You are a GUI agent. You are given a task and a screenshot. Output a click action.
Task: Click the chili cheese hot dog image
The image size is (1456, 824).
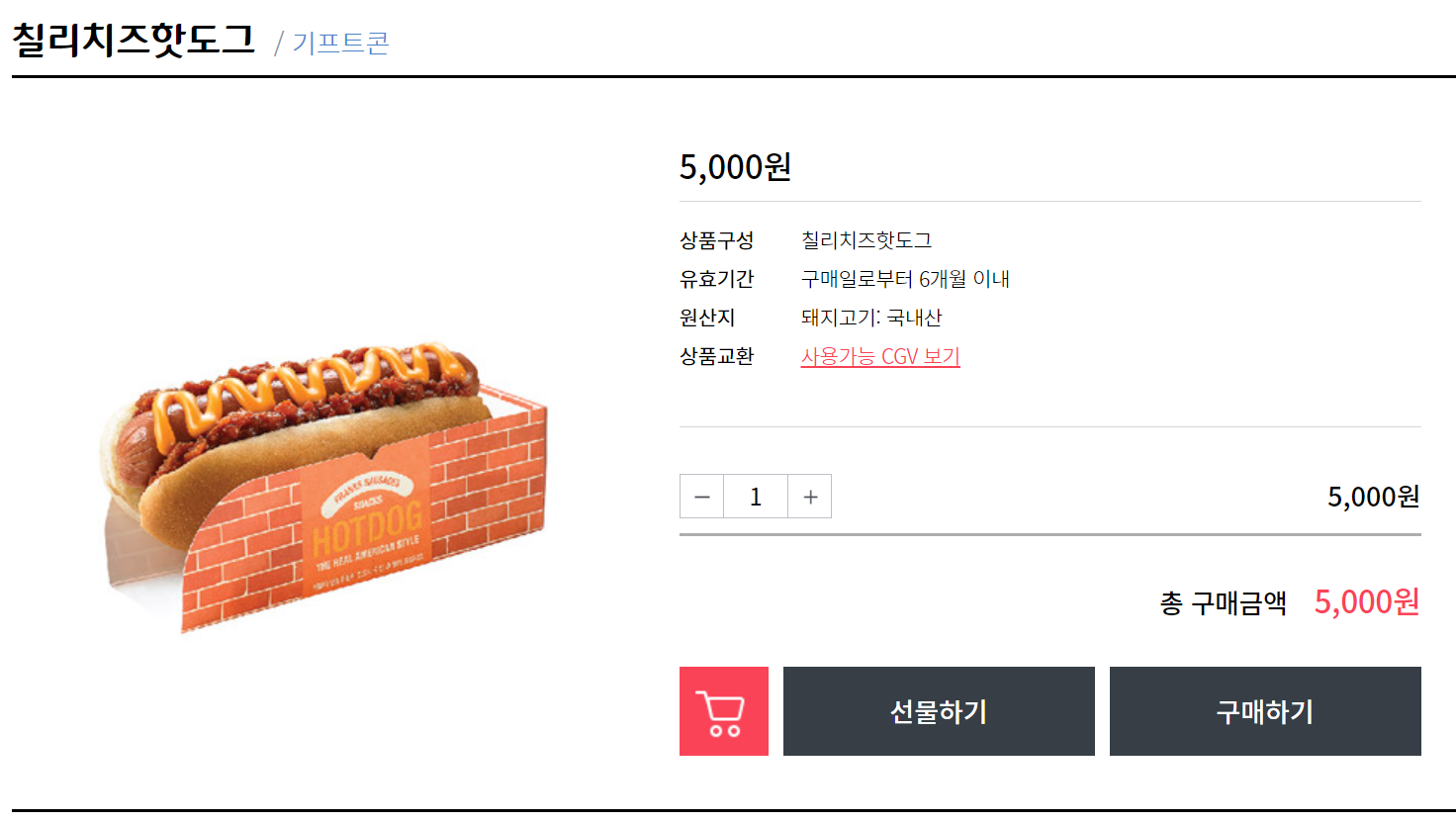point(323,488)
